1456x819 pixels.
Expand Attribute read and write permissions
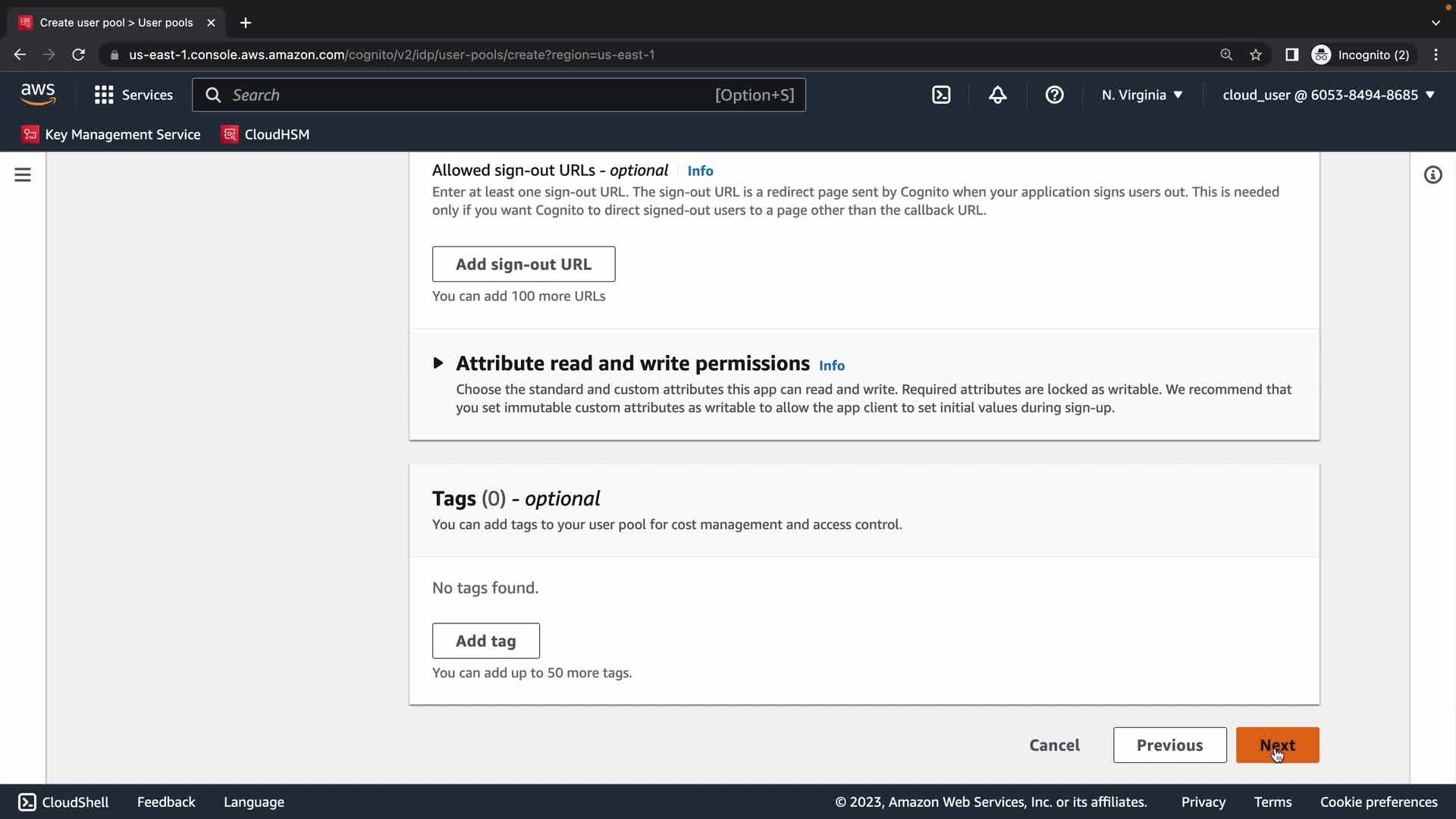click(438, 363)
